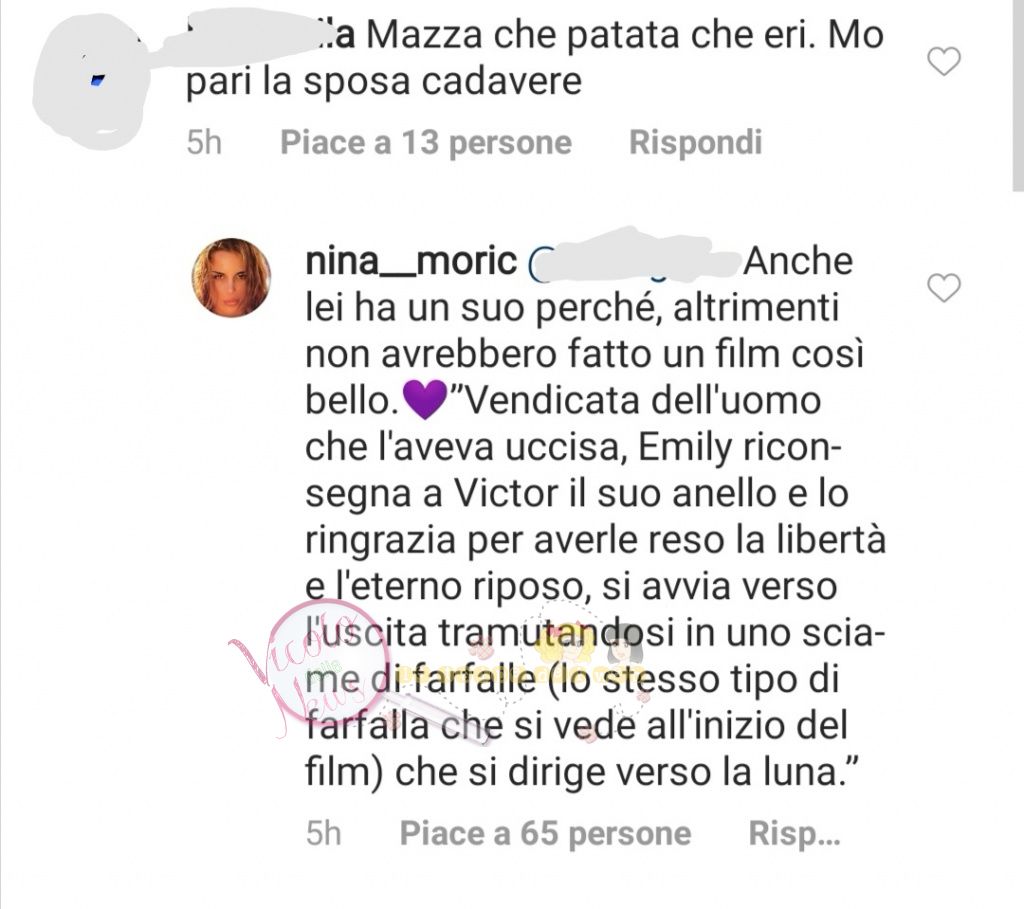Open nina__moric's profile picture
The width and height of the screenshot is (1024, 909).
pyautogui.click(x=231, y=278)
